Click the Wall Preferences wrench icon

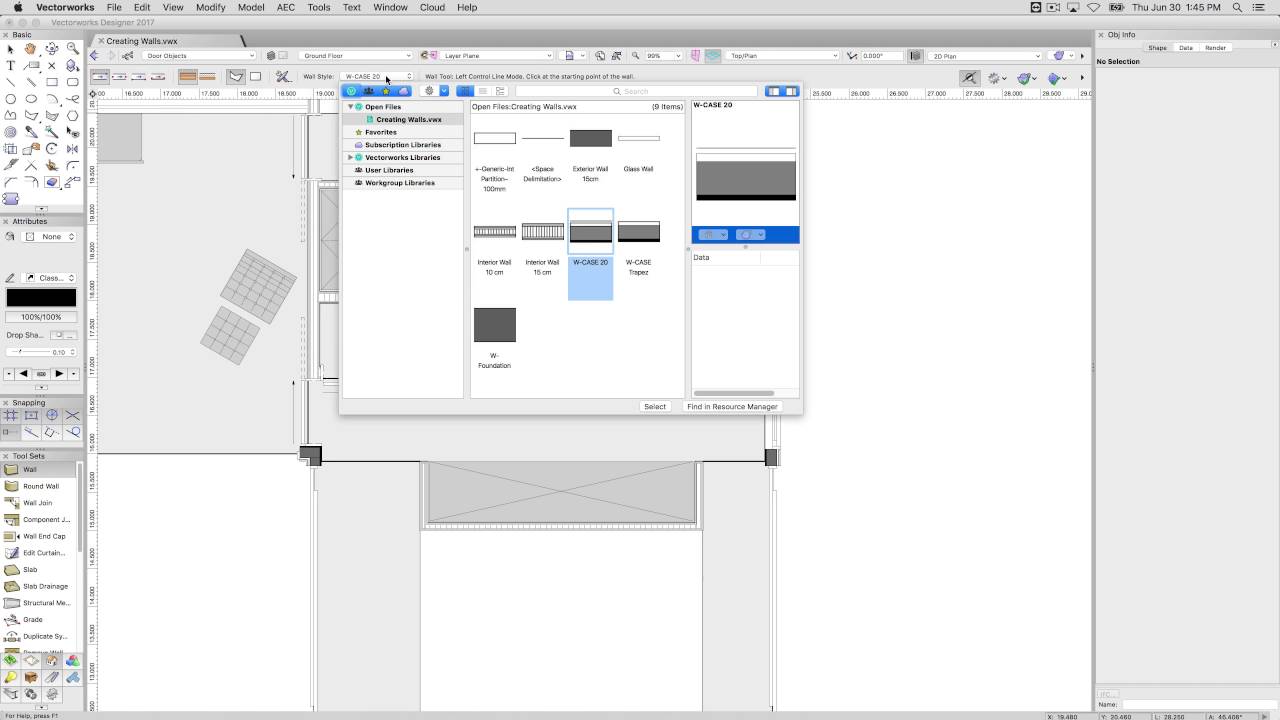[x=284, y=76]
